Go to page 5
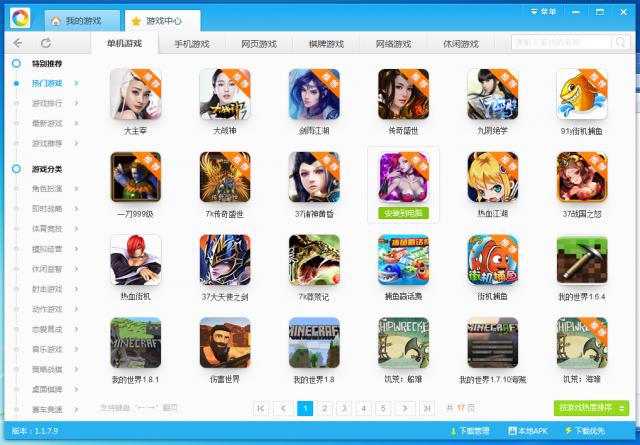The height and width of the screenshot is (445, 640). point(383,408)
